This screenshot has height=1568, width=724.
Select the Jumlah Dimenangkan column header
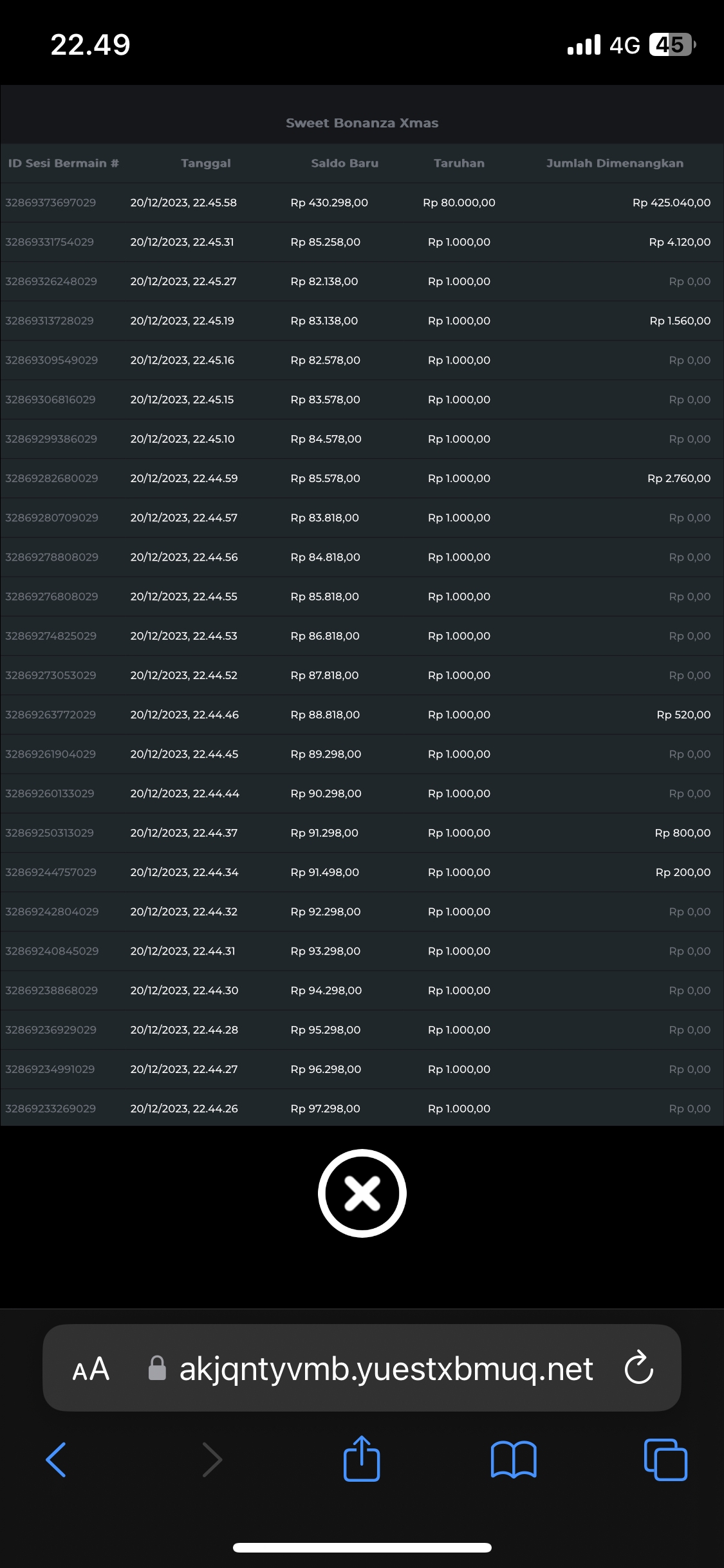pyautogui.click(x=615, y=163)
